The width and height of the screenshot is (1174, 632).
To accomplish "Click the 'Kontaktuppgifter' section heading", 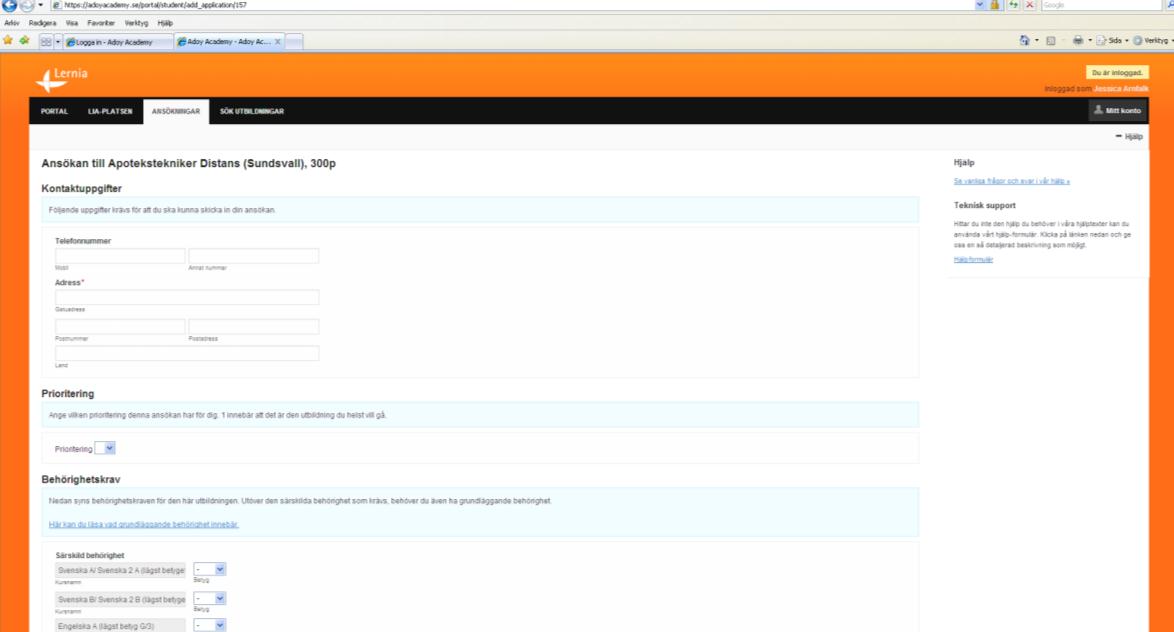I will point(82,189).
